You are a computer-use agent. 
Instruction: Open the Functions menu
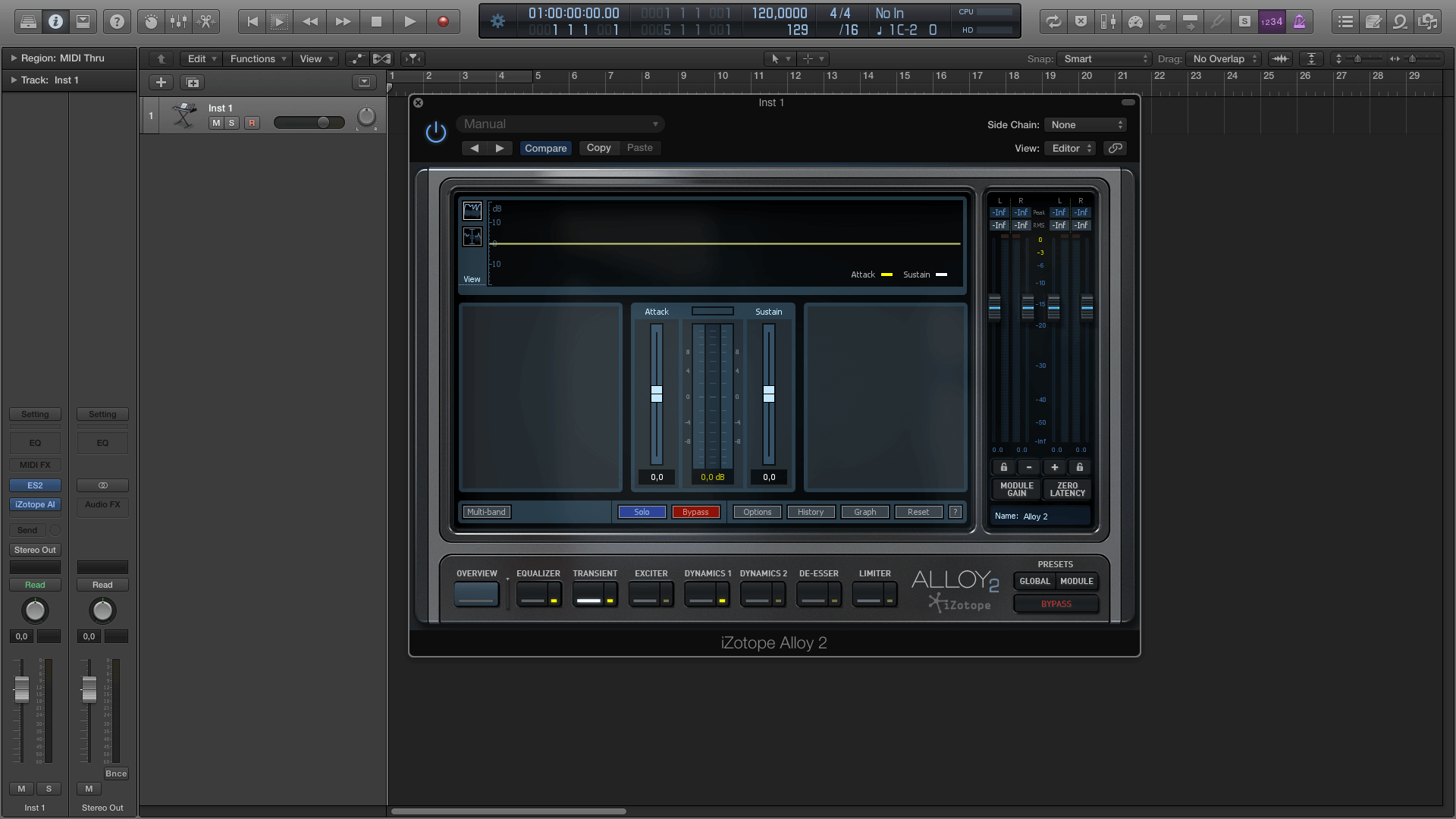coord(258,58)
